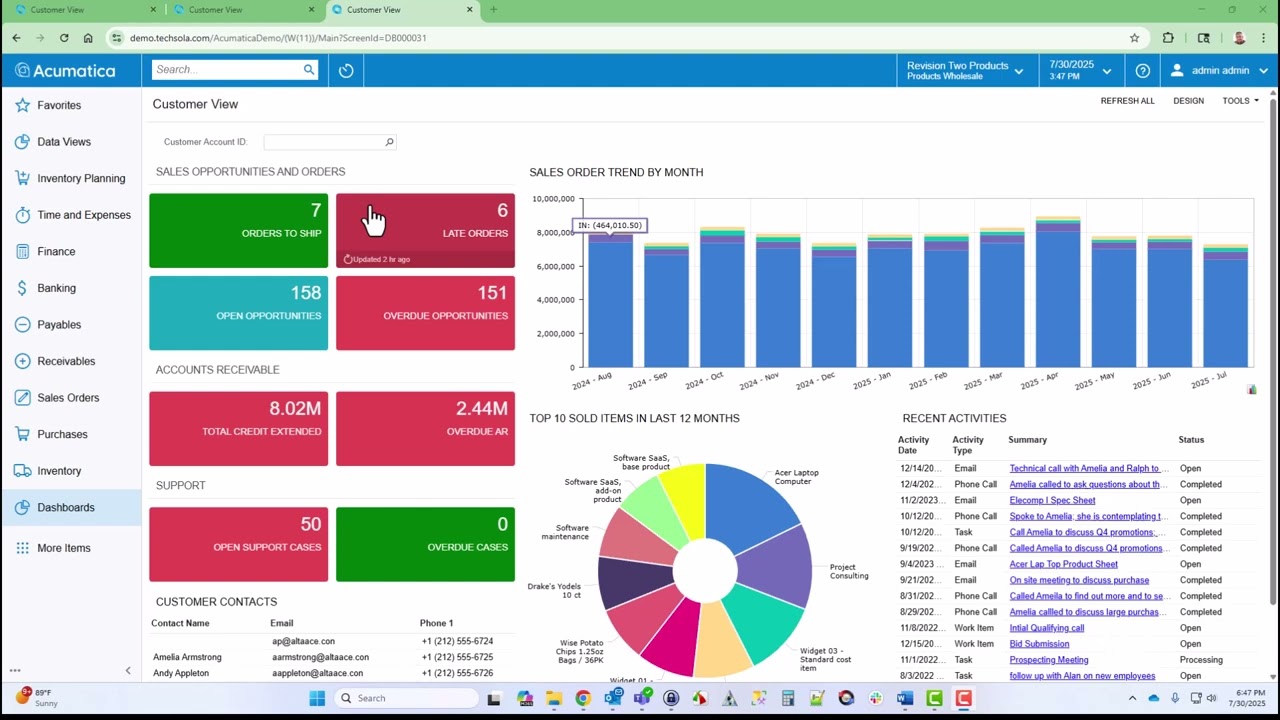Image resolution: width=1280 pixels, height=720 pixels.
Task: Open the business date dropdown
Action: click(x=1080, y=71)
